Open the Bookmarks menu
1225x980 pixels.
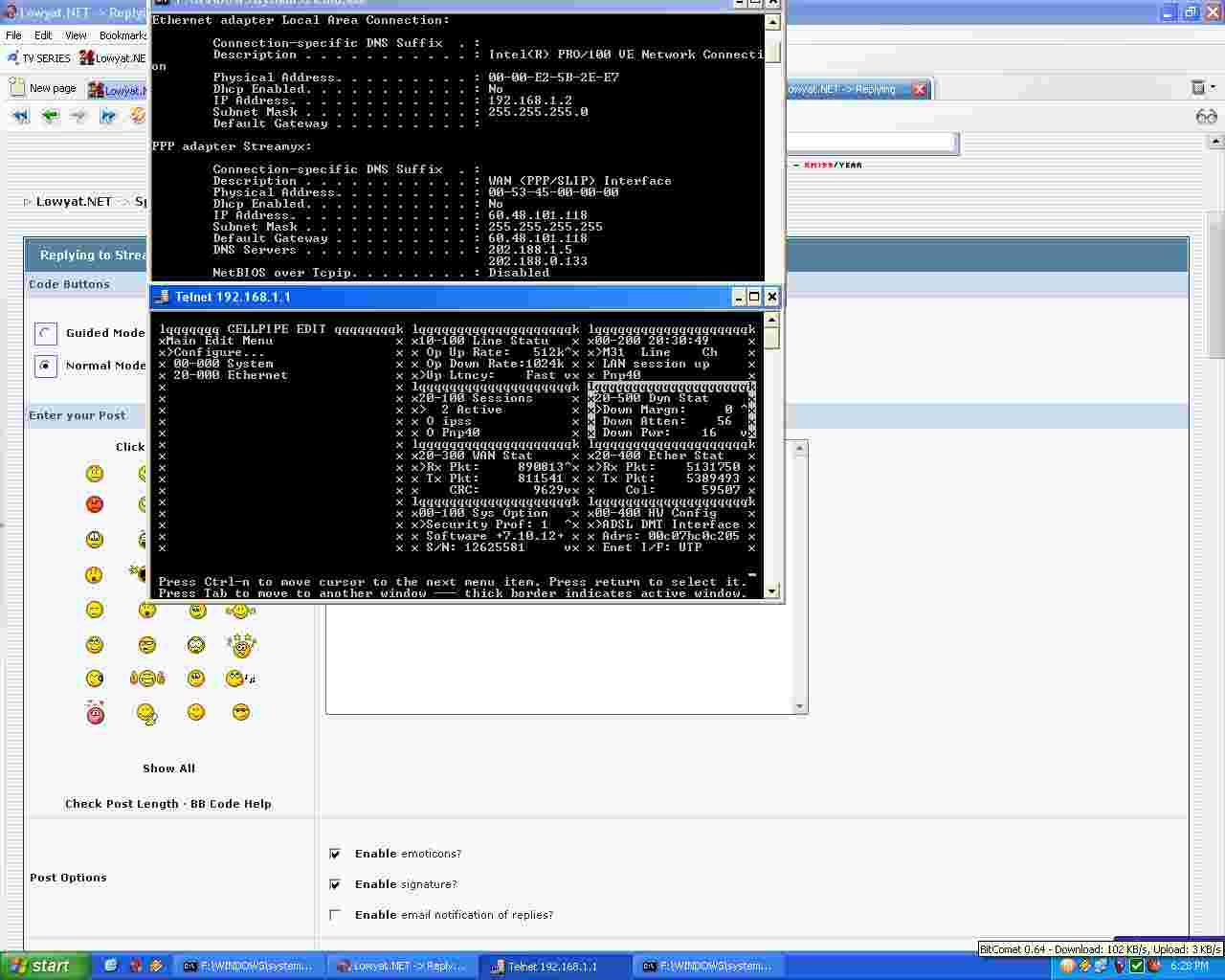[x=122, y=35]
